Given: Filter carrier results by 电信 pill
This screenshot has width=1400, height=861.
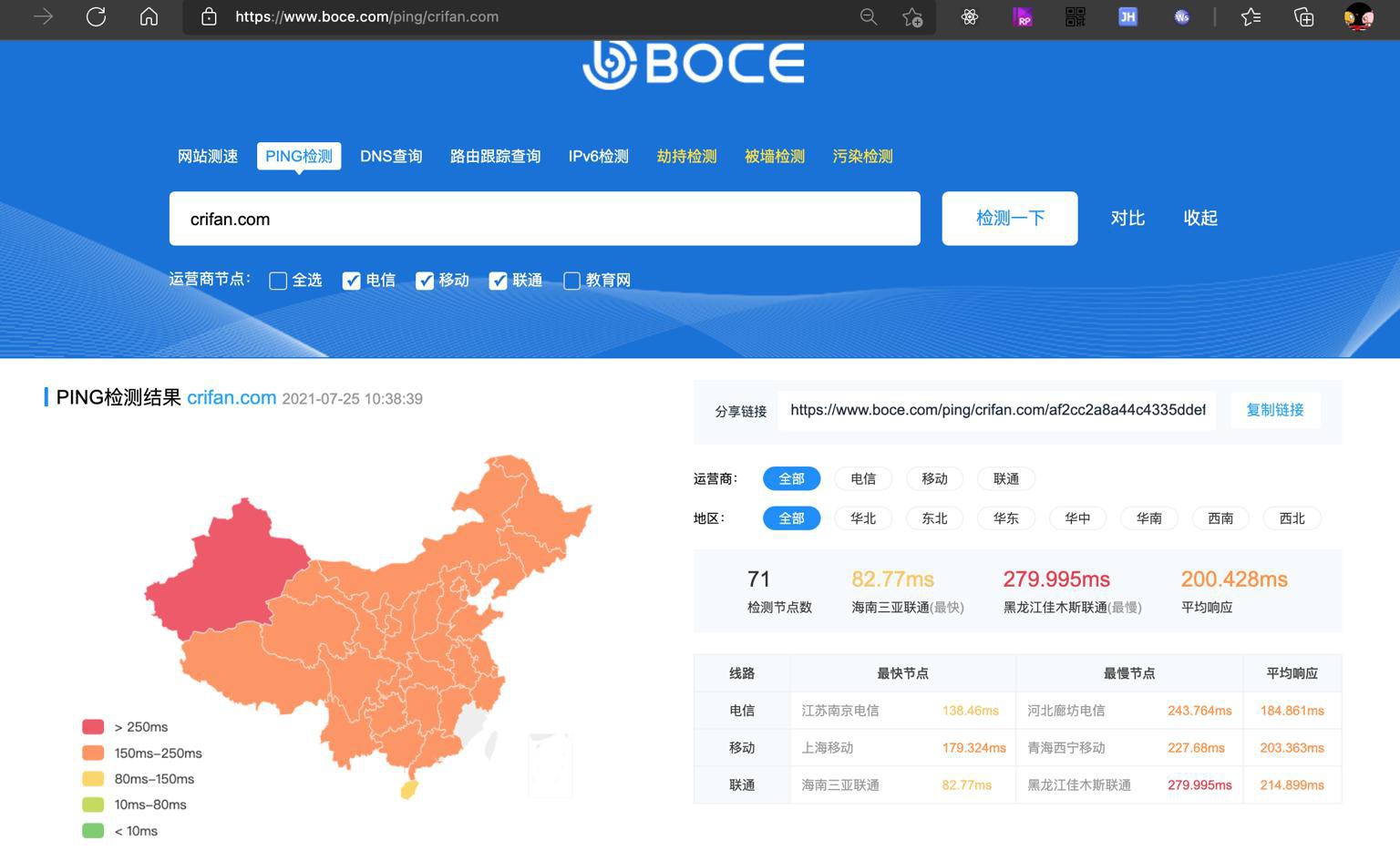Looking at the screenshot, I should pos(863,478).
